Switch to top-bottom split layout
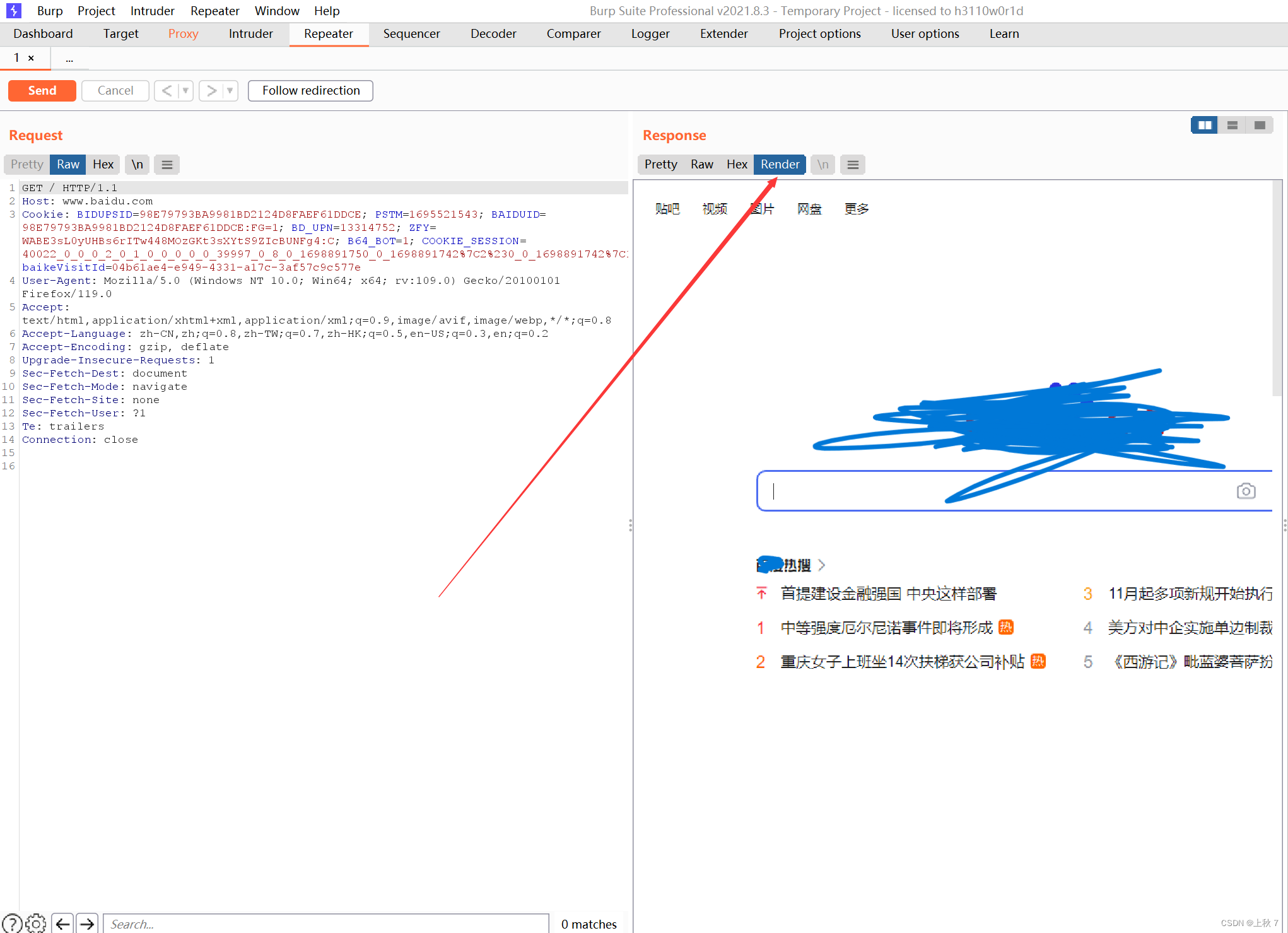1288x933 pixels. 1232,126
